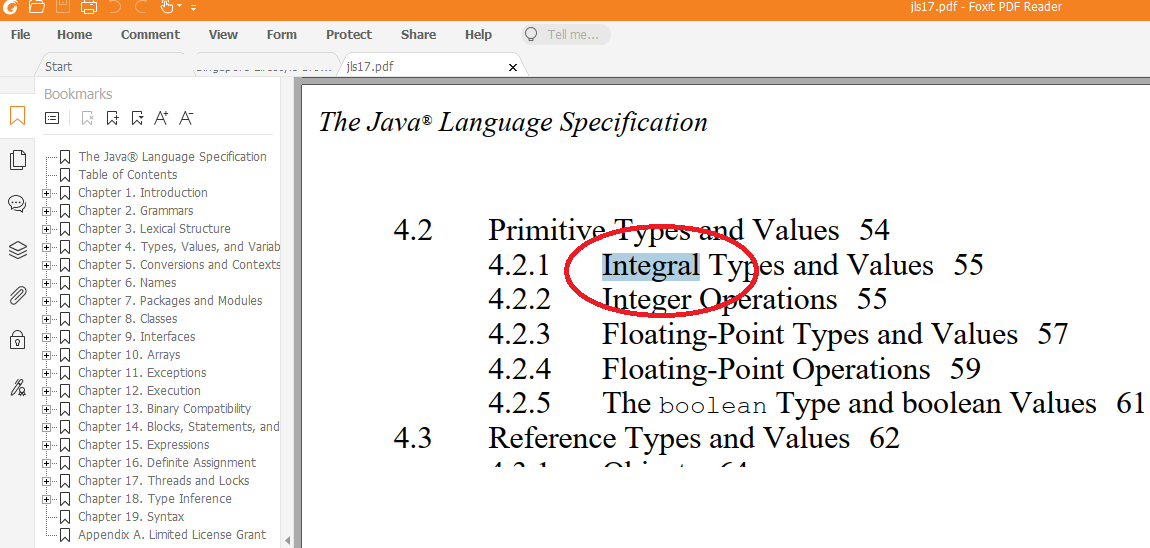Click 'Reference Types and Values' contents entry

click(669, 439)
